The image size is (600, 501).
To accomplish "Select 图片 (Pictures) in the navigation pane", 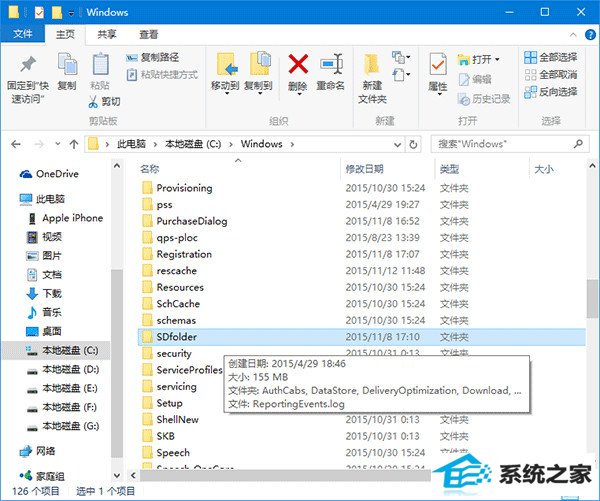I will pos(44,256).
